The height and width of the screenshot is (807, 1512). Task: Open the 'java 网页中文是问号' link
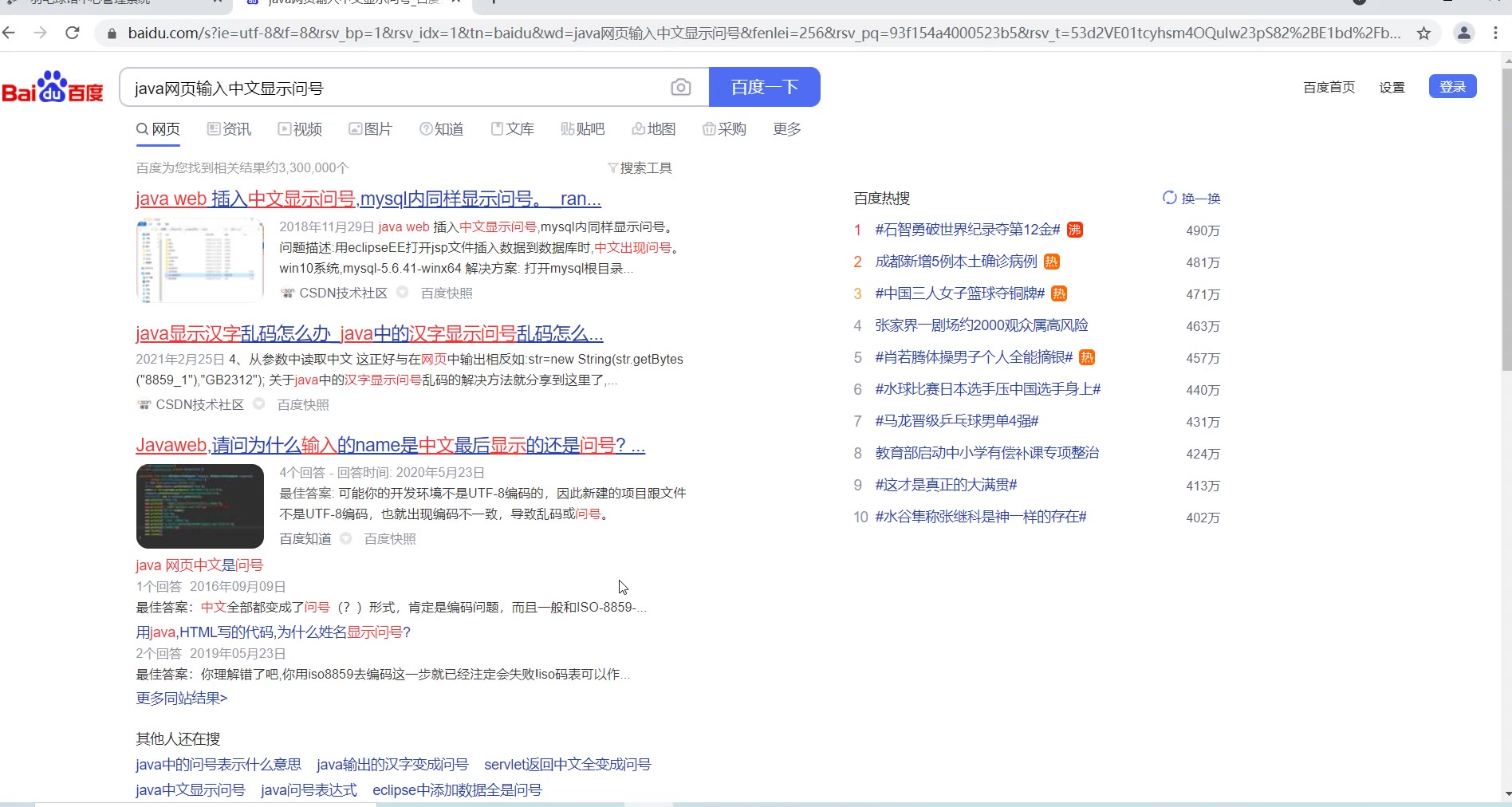pos(199,565)
